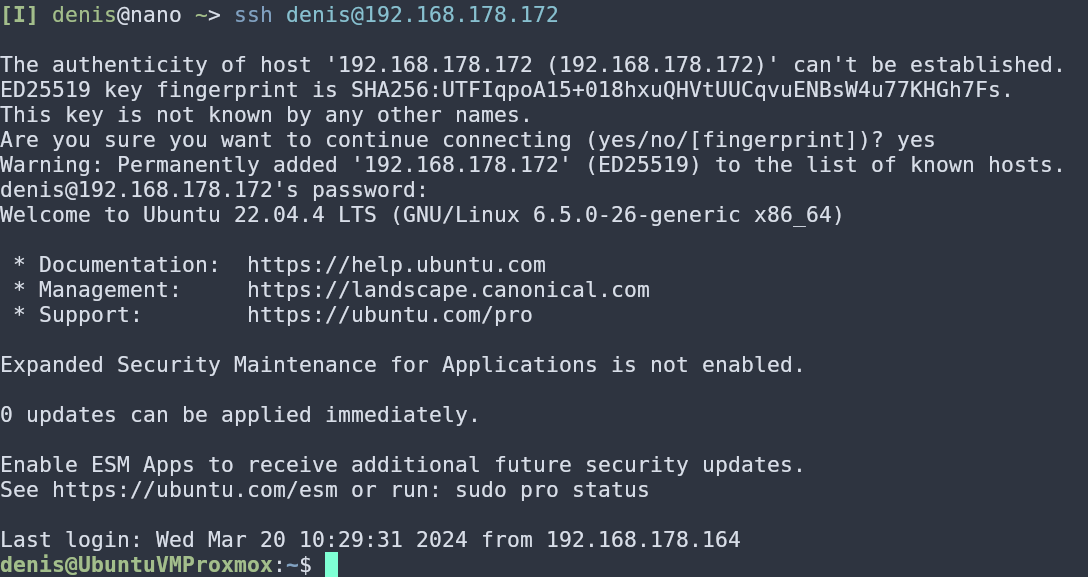Image resolution: width=1088 pixels, height=577 pixels.
Task: Open the https://ubuntu.com/esm link
Action: click(195, 490)
